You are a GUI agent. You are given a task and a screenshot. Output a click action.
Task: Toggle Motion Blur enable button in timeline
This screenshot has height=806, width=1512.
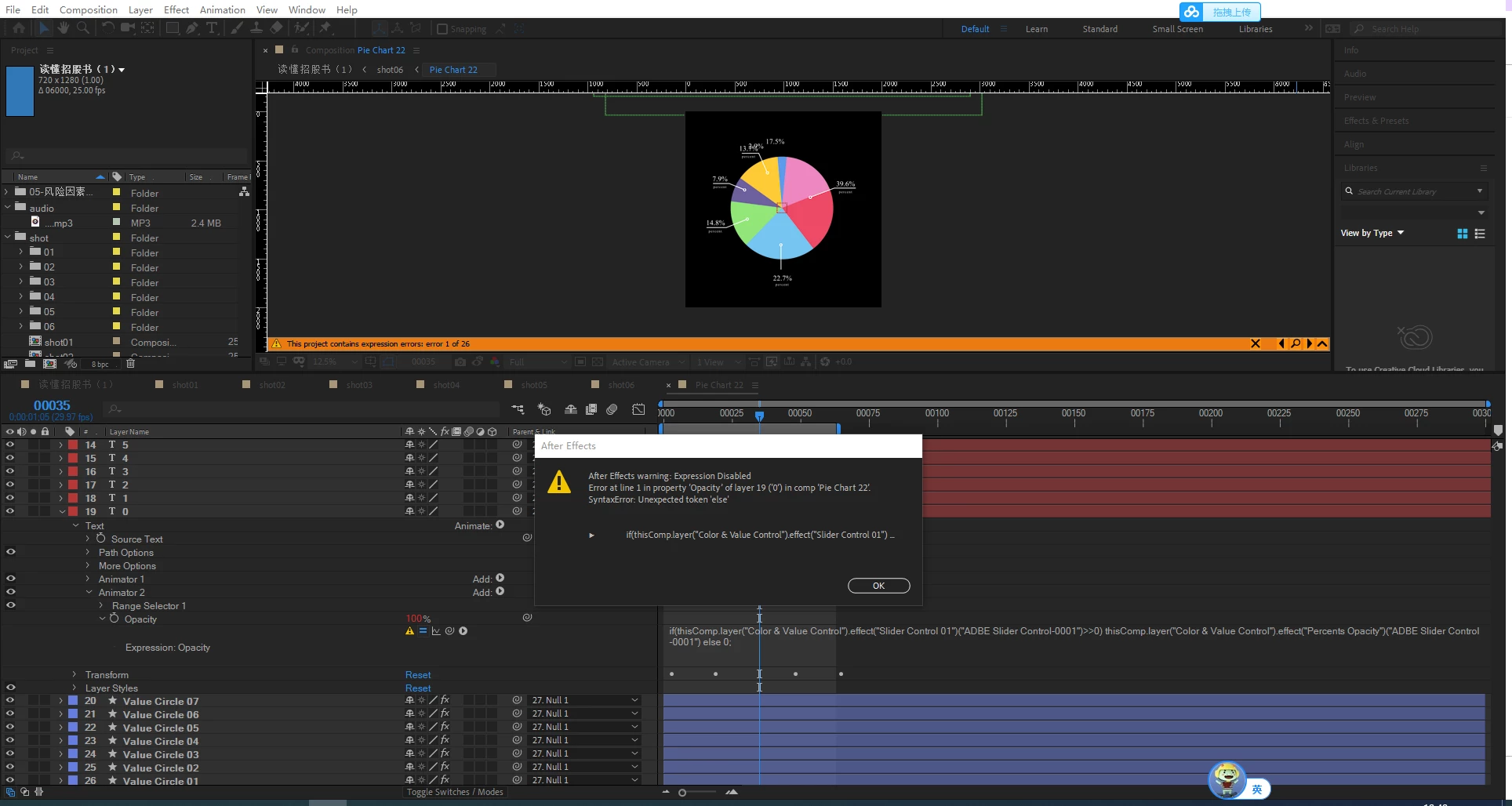(612, 409)
